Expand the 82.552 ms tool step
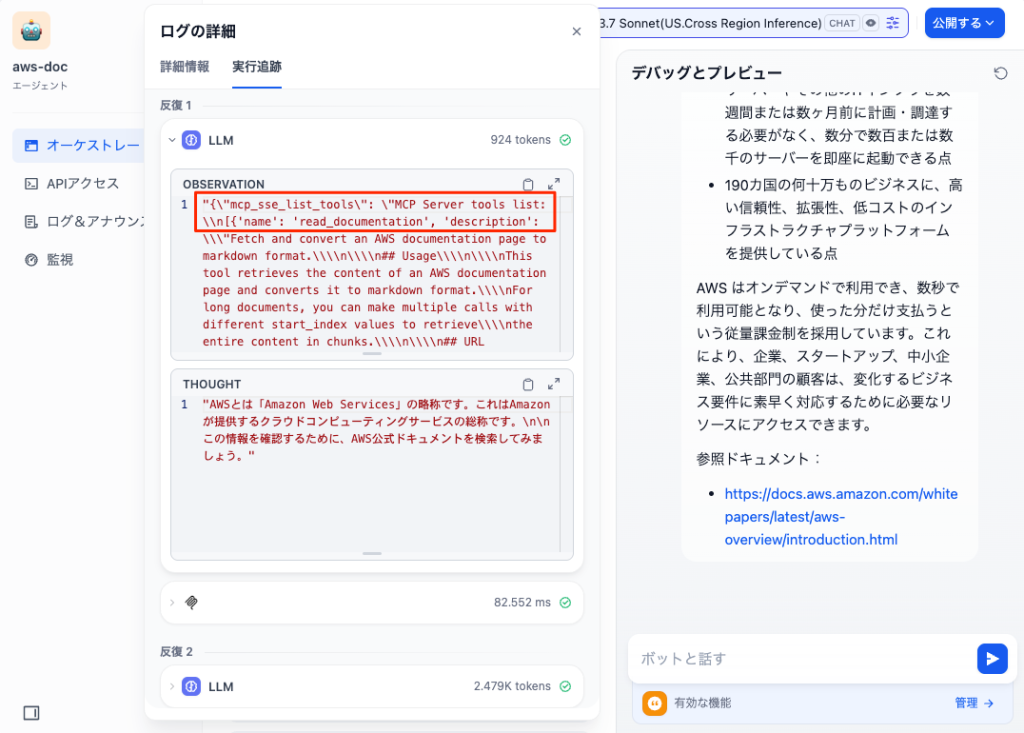Screen dimensions: 1024x733 [x=172, y=602]
